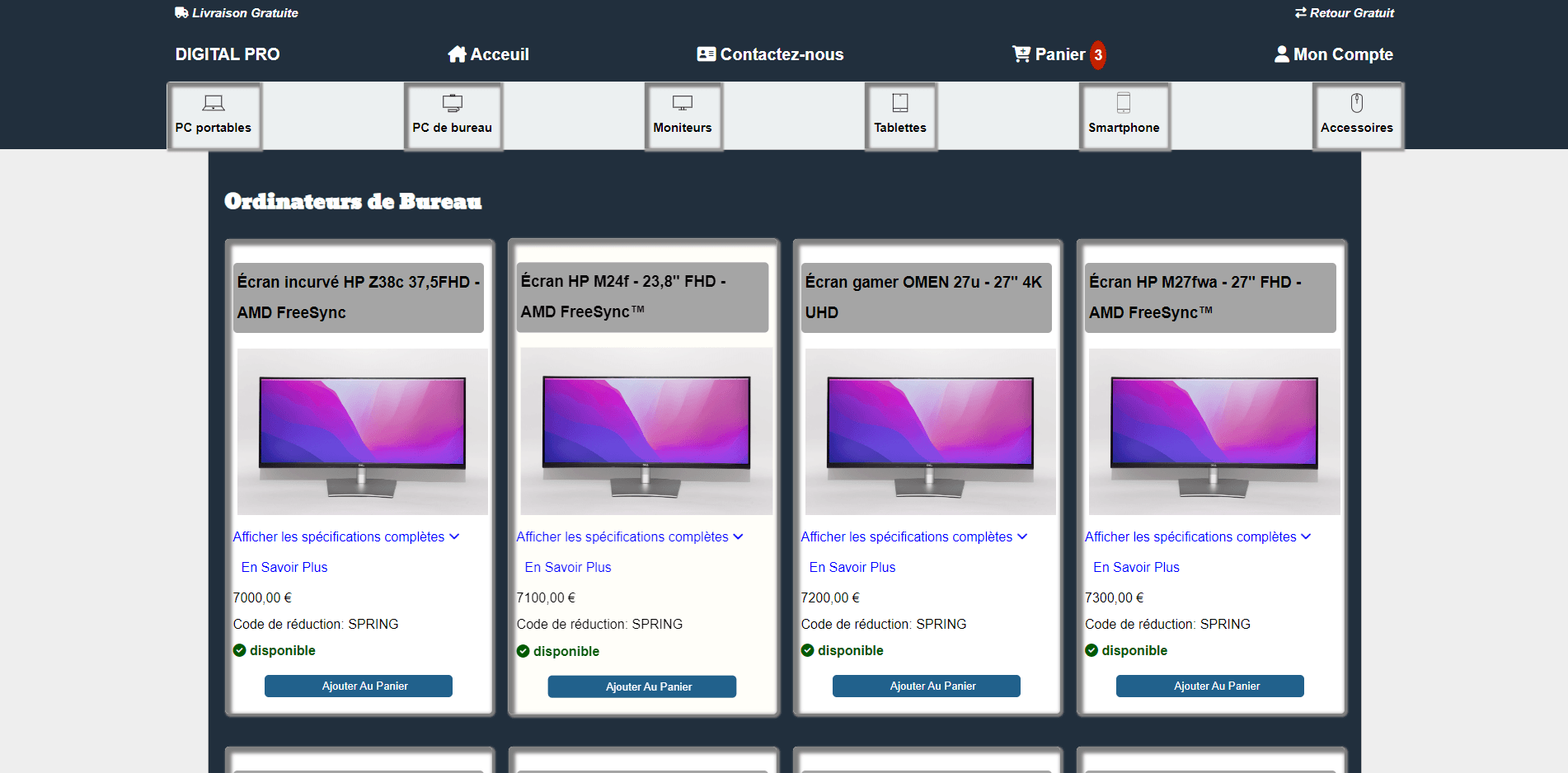Click the price 7100,00 €

(546, 597)
